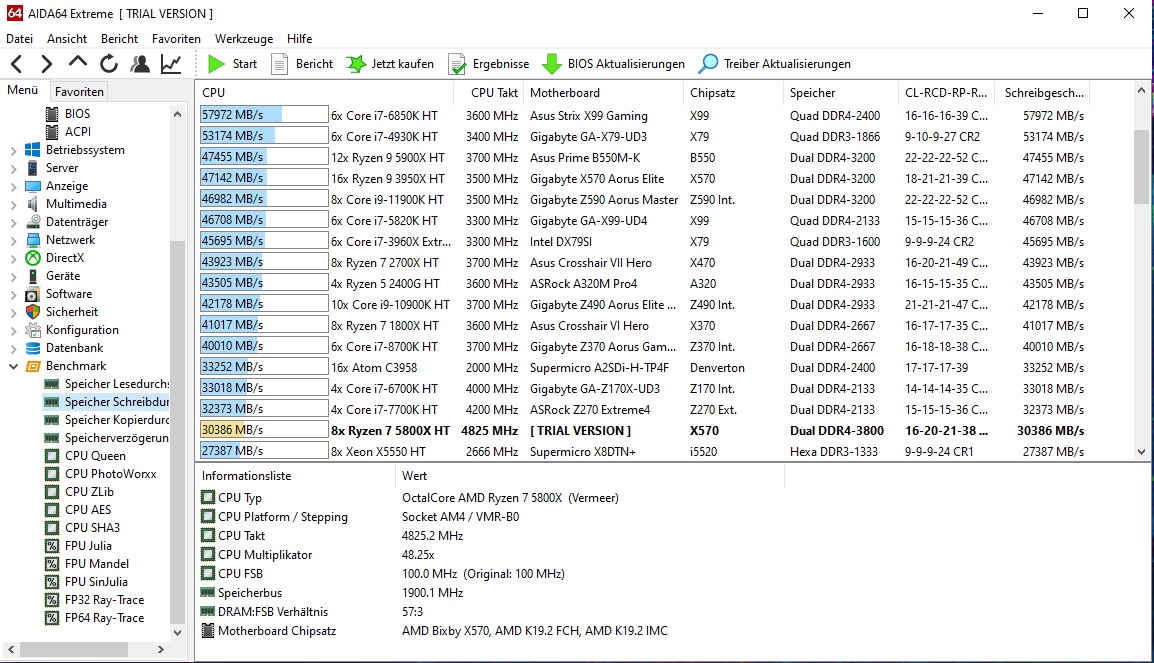Expand the Netzwerk node
Viewport: 1154px width, 663px height.
(13, 240)
